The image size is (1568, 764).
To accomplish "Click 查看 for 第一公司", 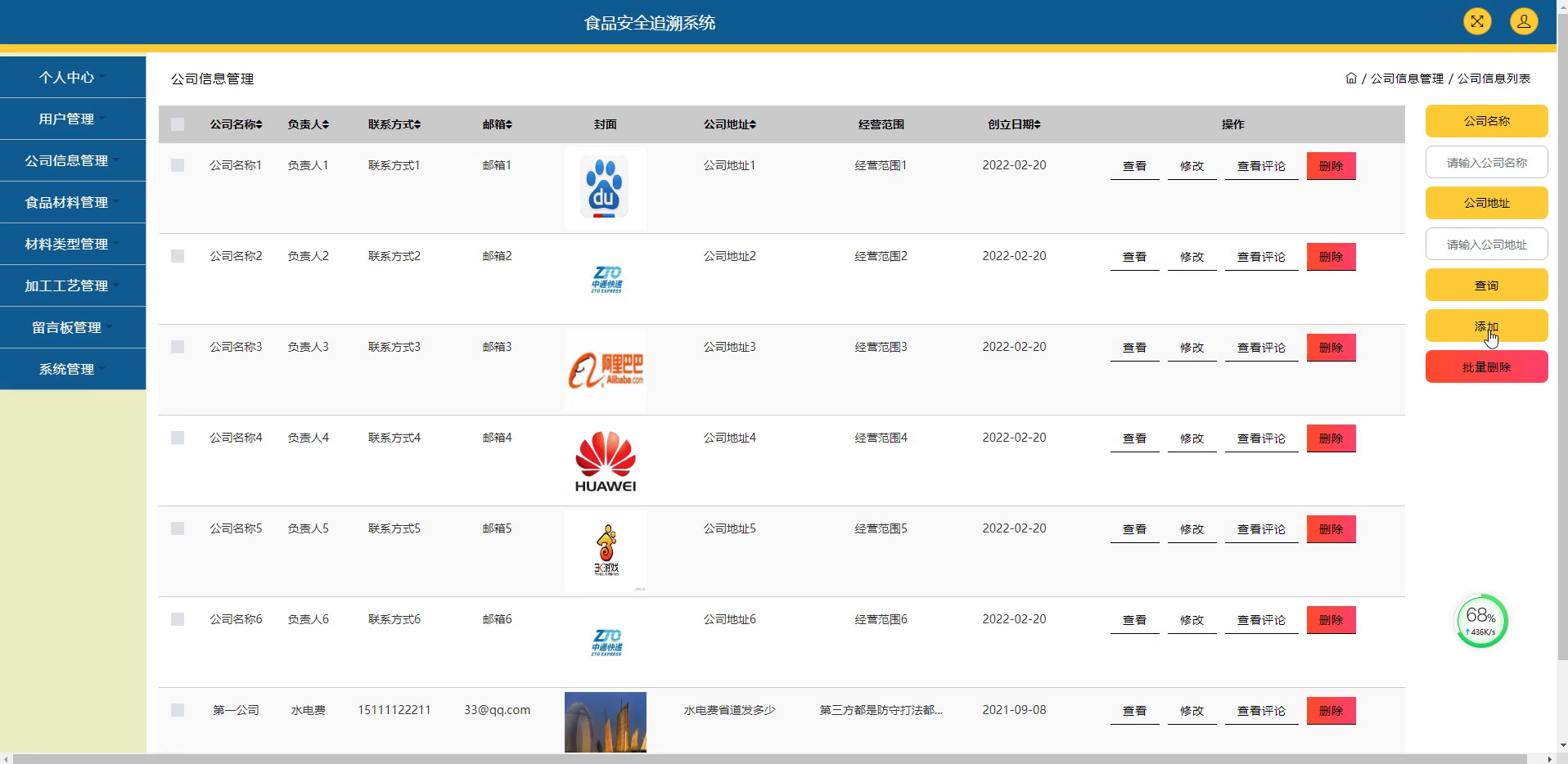I will click(x=1134, y=711).
